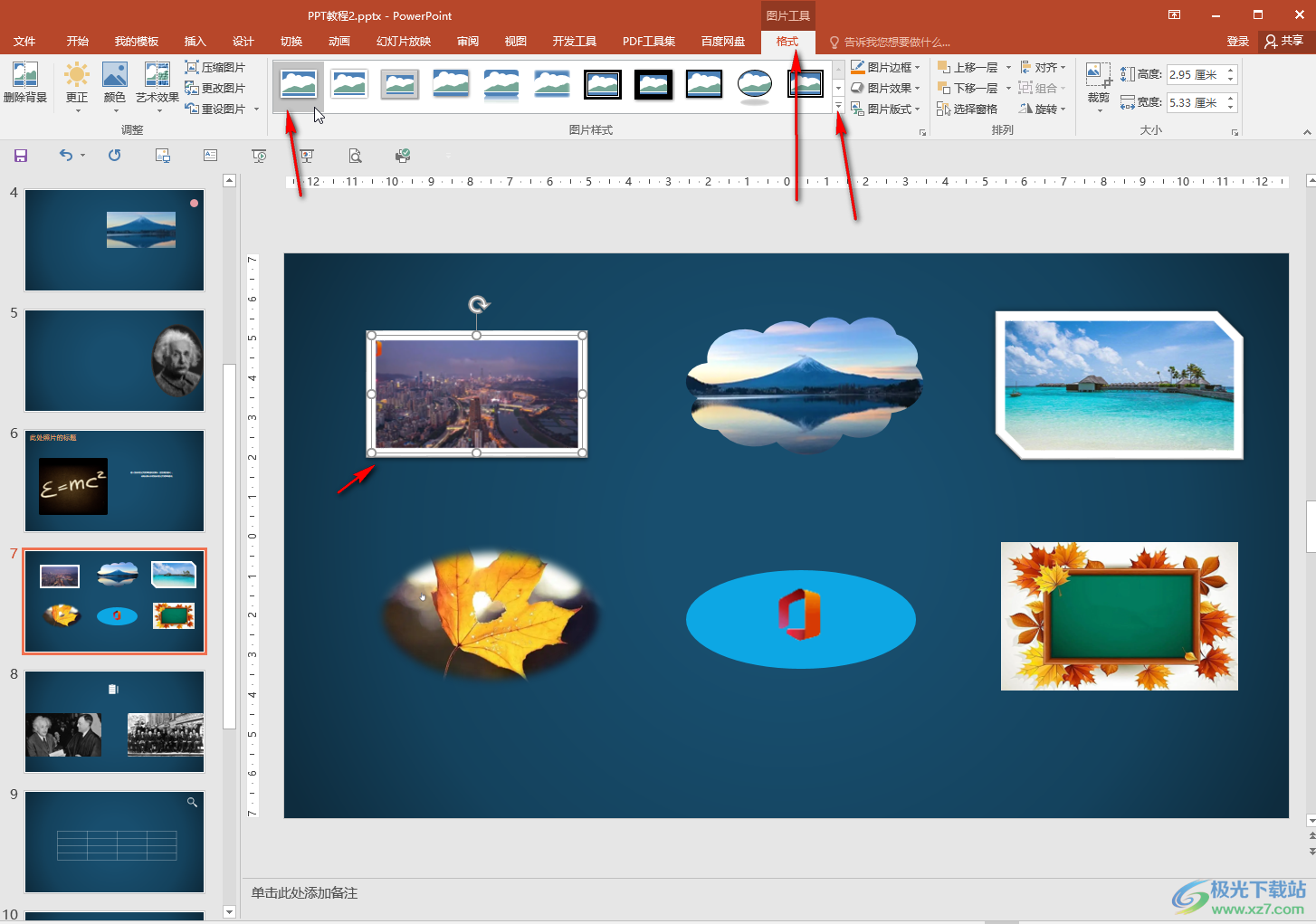The height and width of the screenshot is (924, 1316).
Task: Open the Rotate (旋转) dropdown
Action: tap(1043, 109)
